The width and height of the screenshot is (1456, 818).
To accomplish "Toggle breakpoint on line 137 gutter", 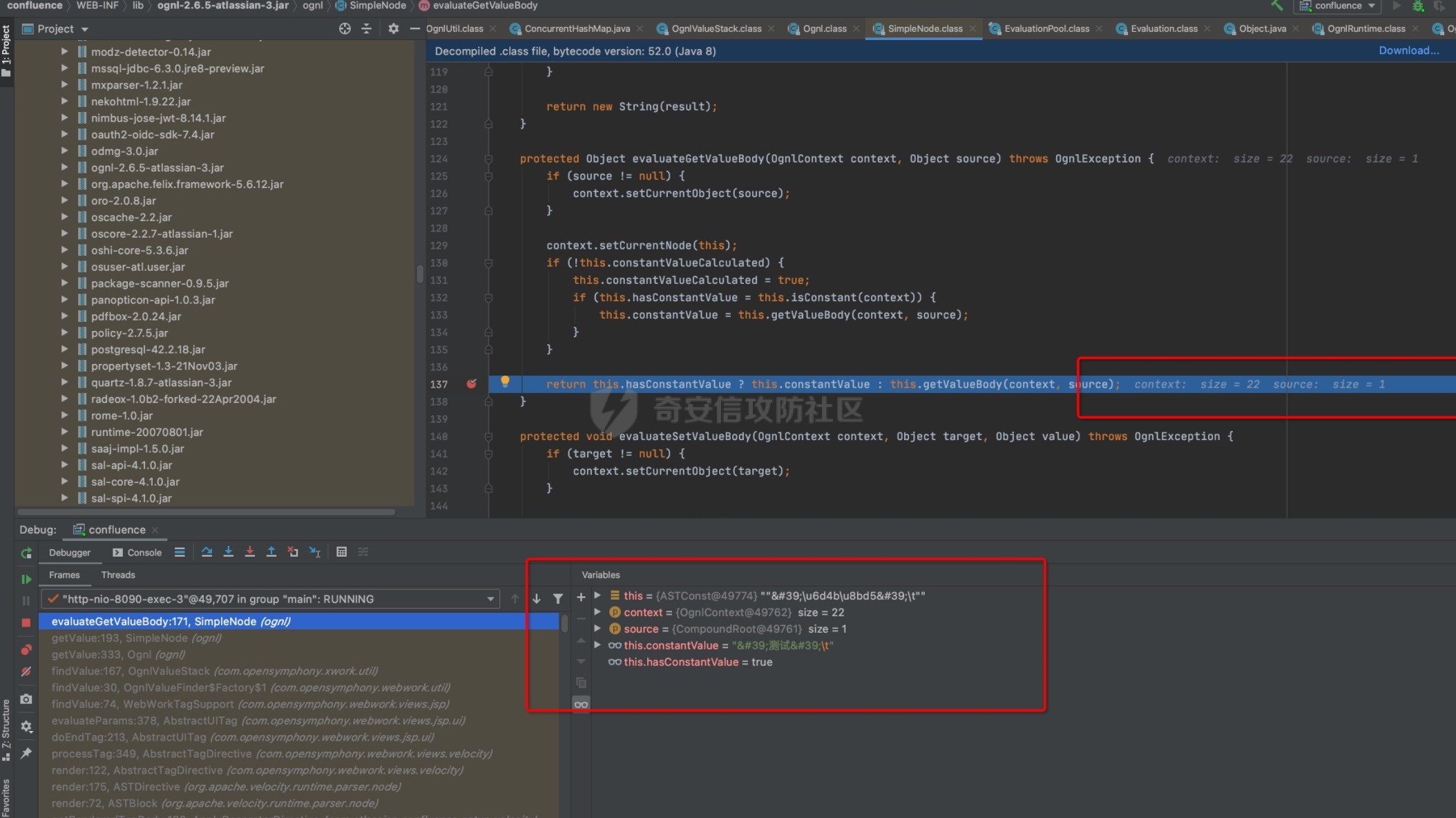I will 472,384.
